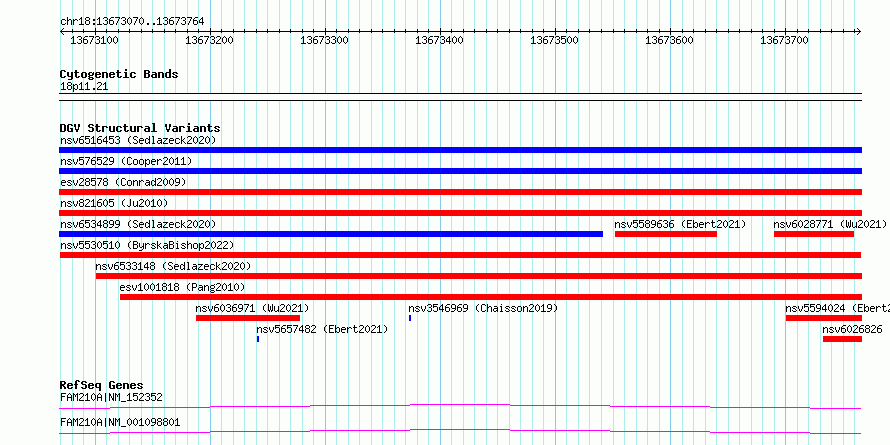Click the nsv6026826 red variant bar

(x=842, y=339)
